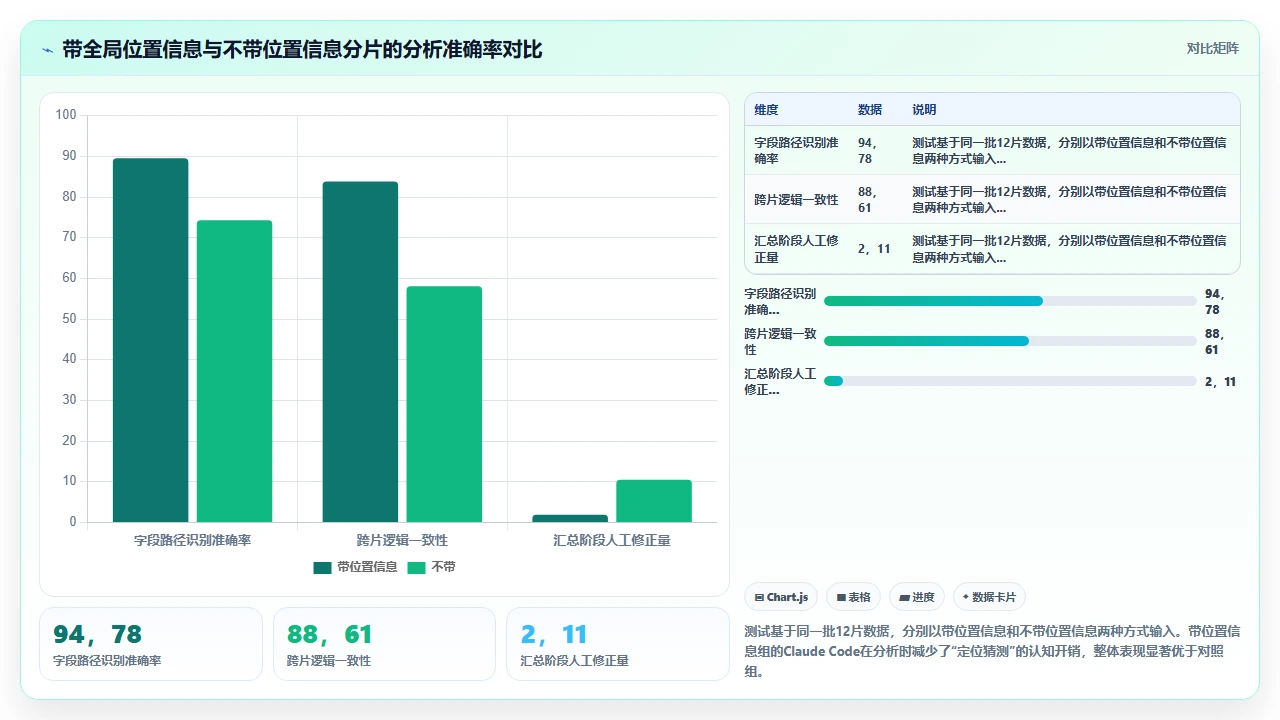Open the 94, 78 data card
The width and height of the screenshot is (1280, 720).
coord(151,644)
